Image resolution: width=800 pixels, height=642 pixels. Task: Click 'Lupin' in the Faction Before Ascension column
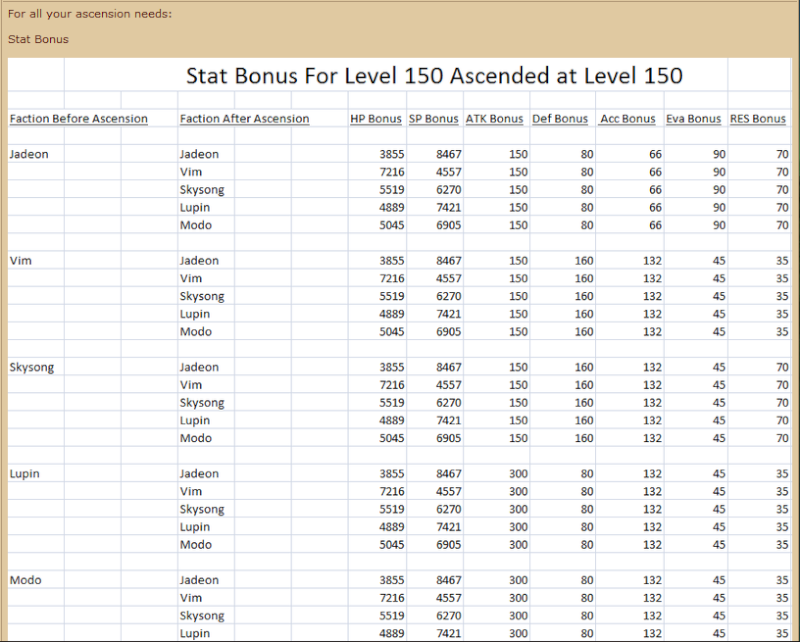point(24,474)
